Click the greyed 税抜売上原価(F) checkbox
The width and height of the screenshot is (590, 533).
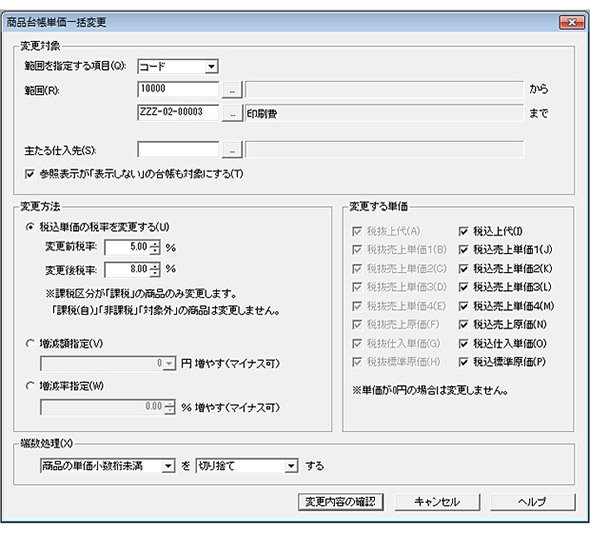357,325
